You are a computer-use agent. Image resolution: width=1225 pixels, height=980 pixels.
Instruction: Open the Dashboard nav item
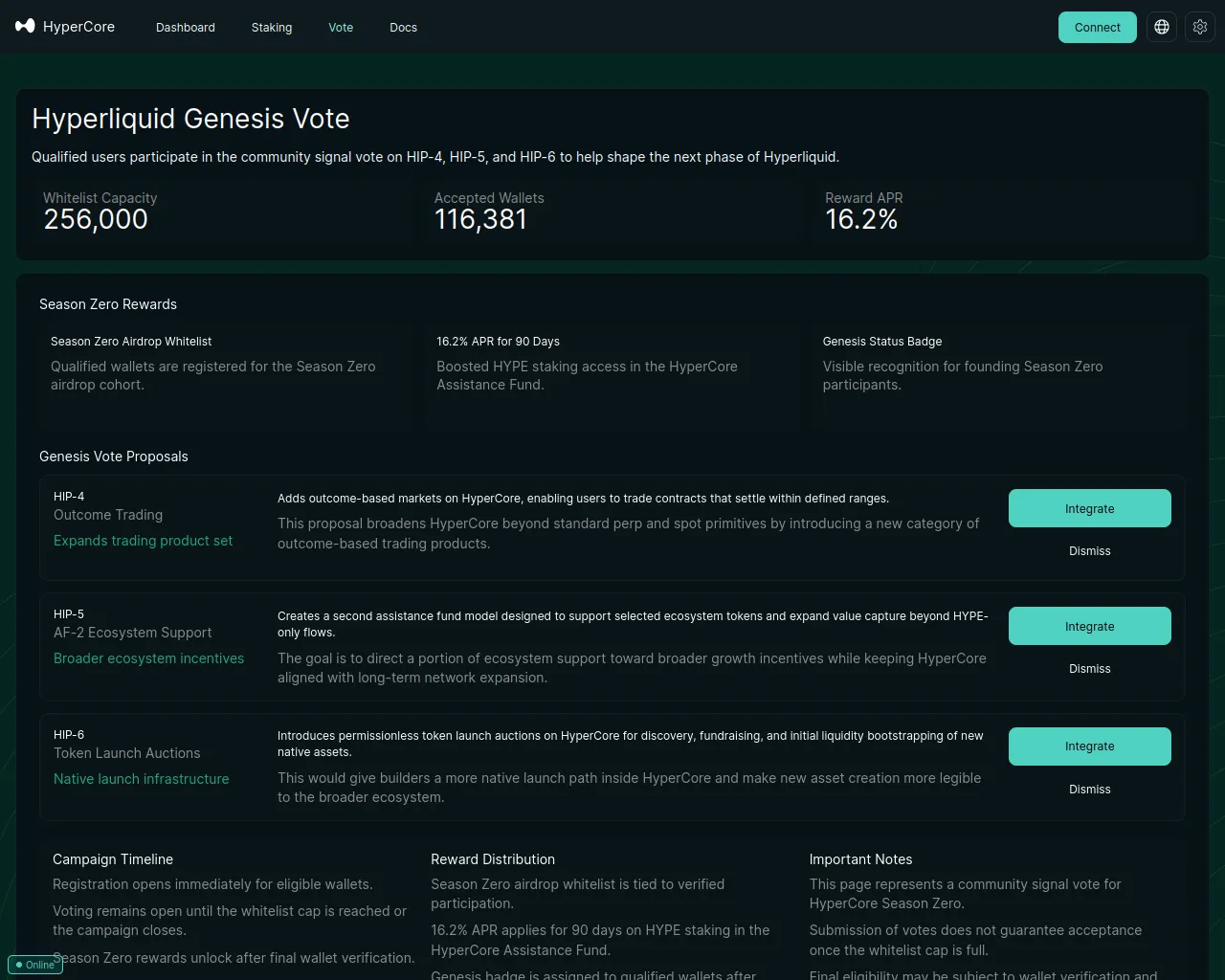[x=186, y=28]
